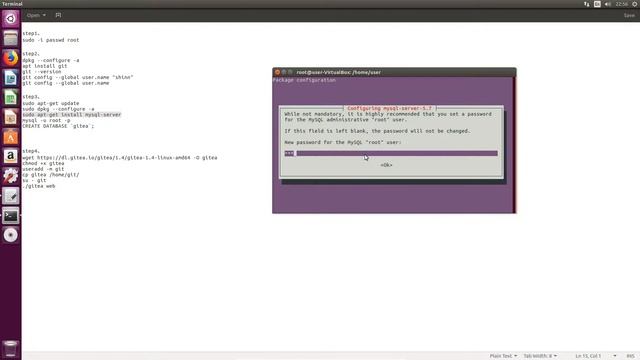Image resolution: width=640 pixels, height=360 pixels.
Task: Open the network indicator in top panel
Action: (587, 4)
